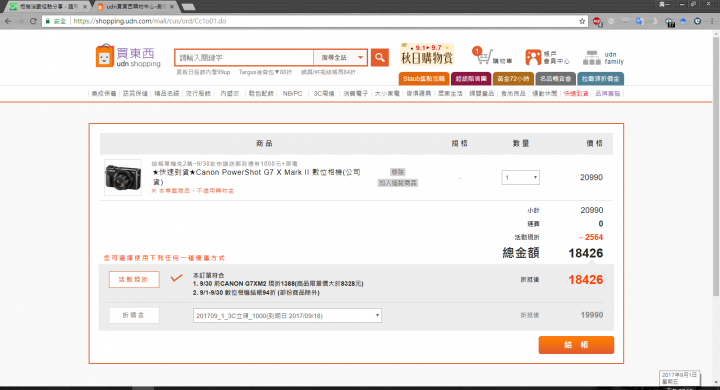Open the gray 名品 promo tab

pos(555,79)
